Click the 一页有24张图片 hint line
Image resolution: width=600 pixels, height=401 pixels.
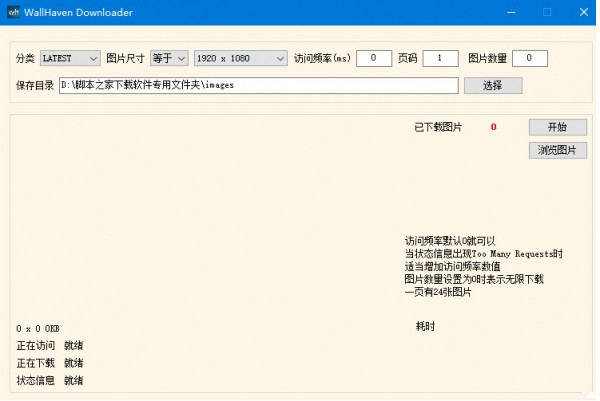click(x=438, y=292)
